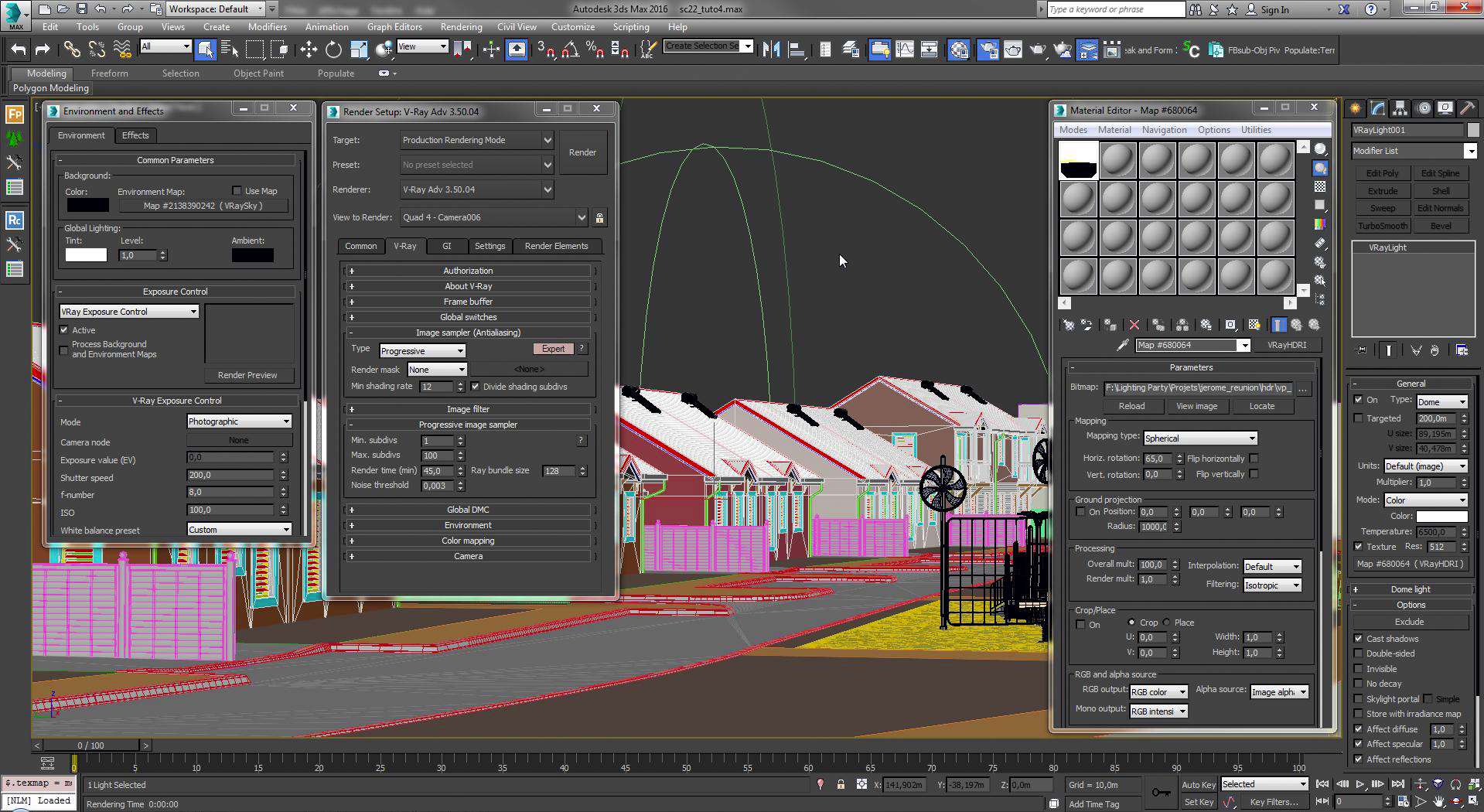Viewport: 1484px width, 812px height.
Task: Toggle the Percent Snap icon
Action: click(595, 50)
